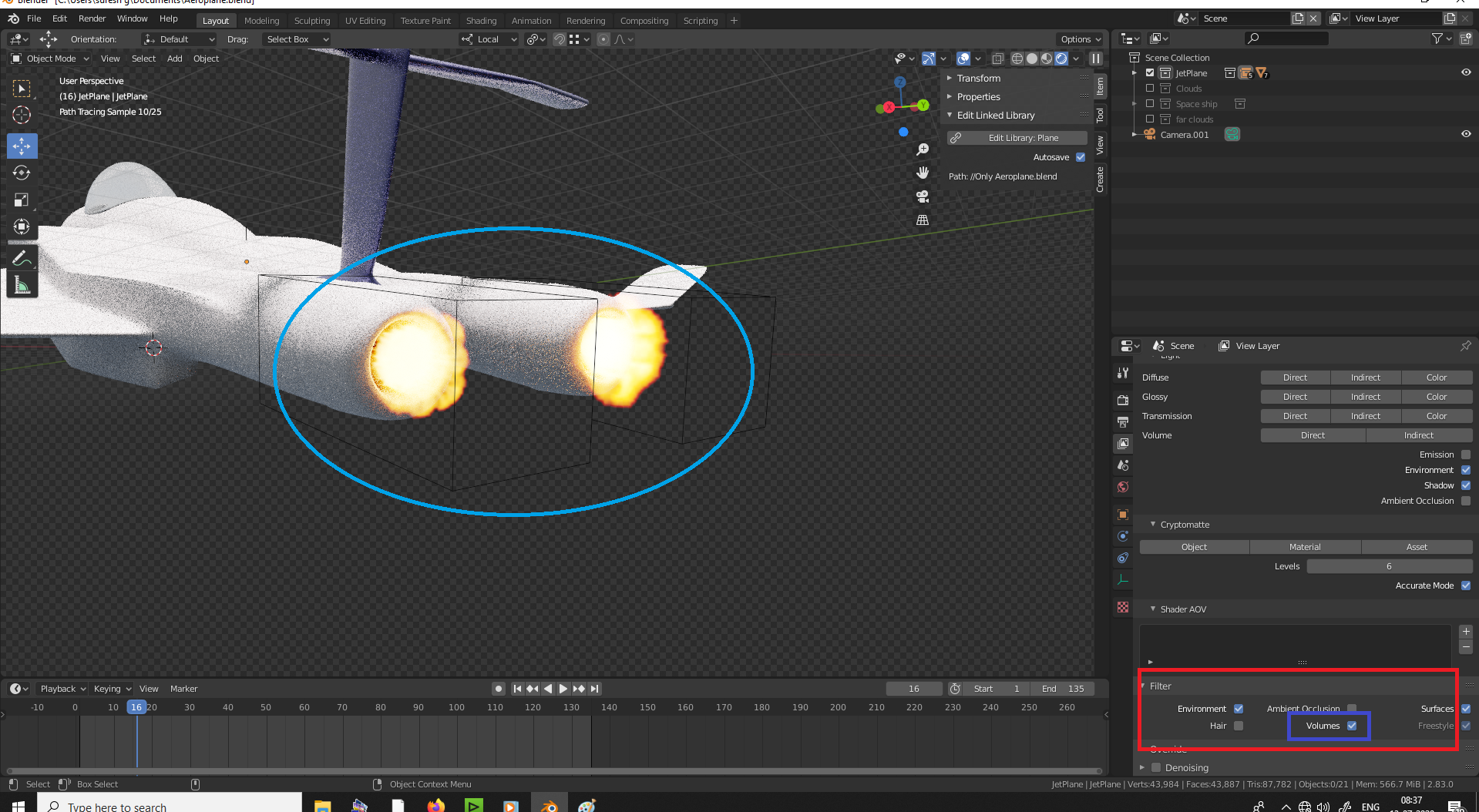Activate the Move tool
Screen dimensions: 1479x812
22,146
